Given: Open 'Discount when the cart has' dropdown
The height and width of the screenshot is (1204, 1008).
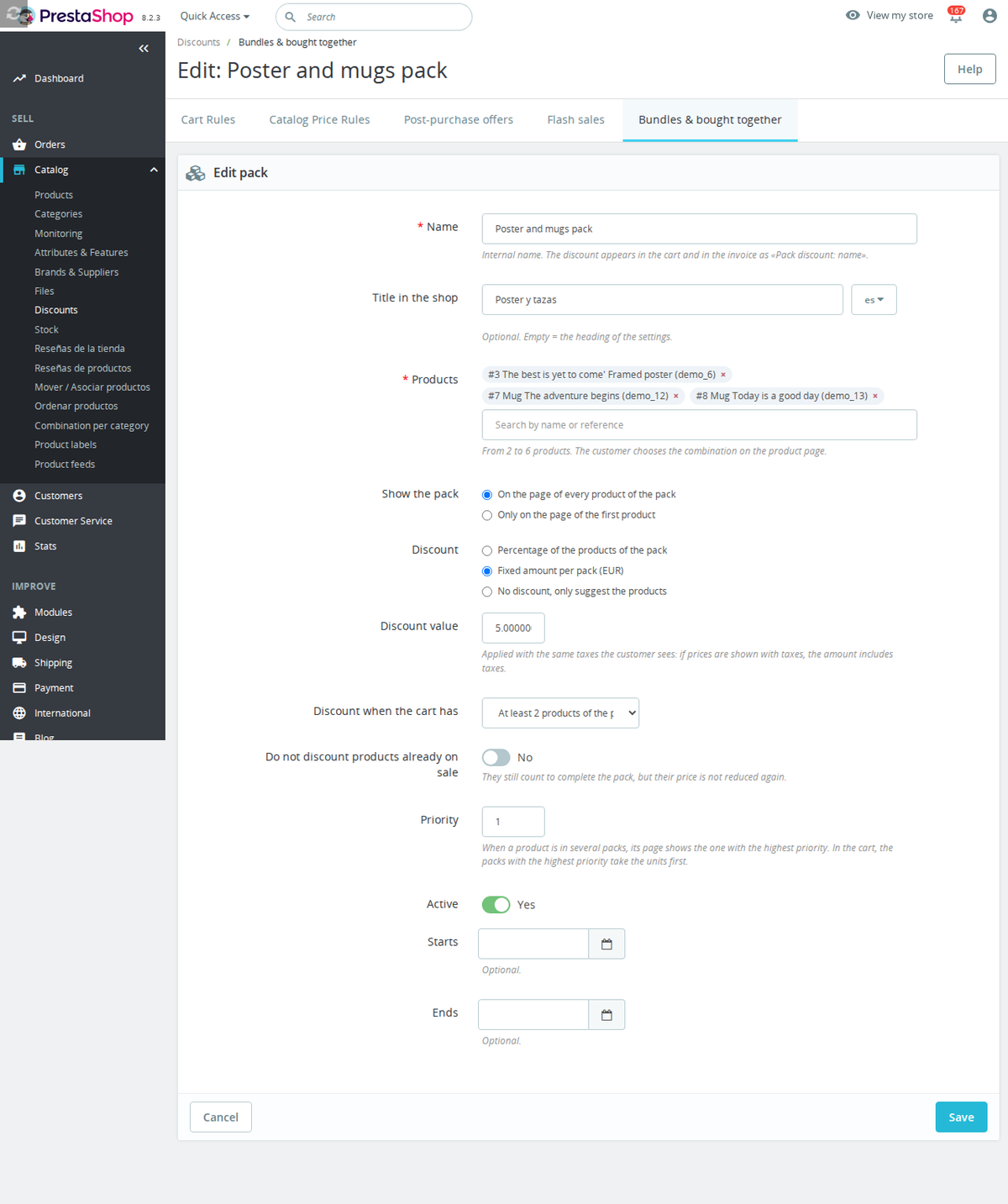Looking at the screenshot, I should click(x=560, y=713).
